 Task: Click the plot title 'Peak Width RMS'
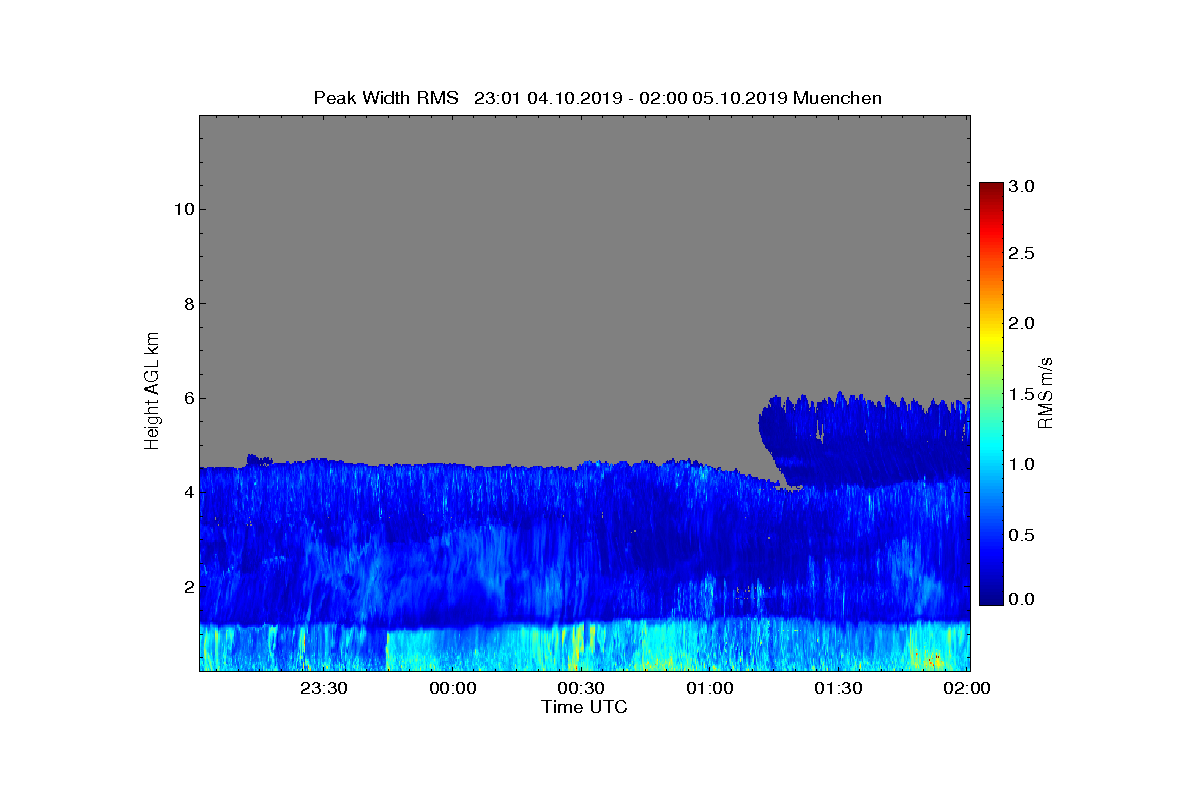386,98
